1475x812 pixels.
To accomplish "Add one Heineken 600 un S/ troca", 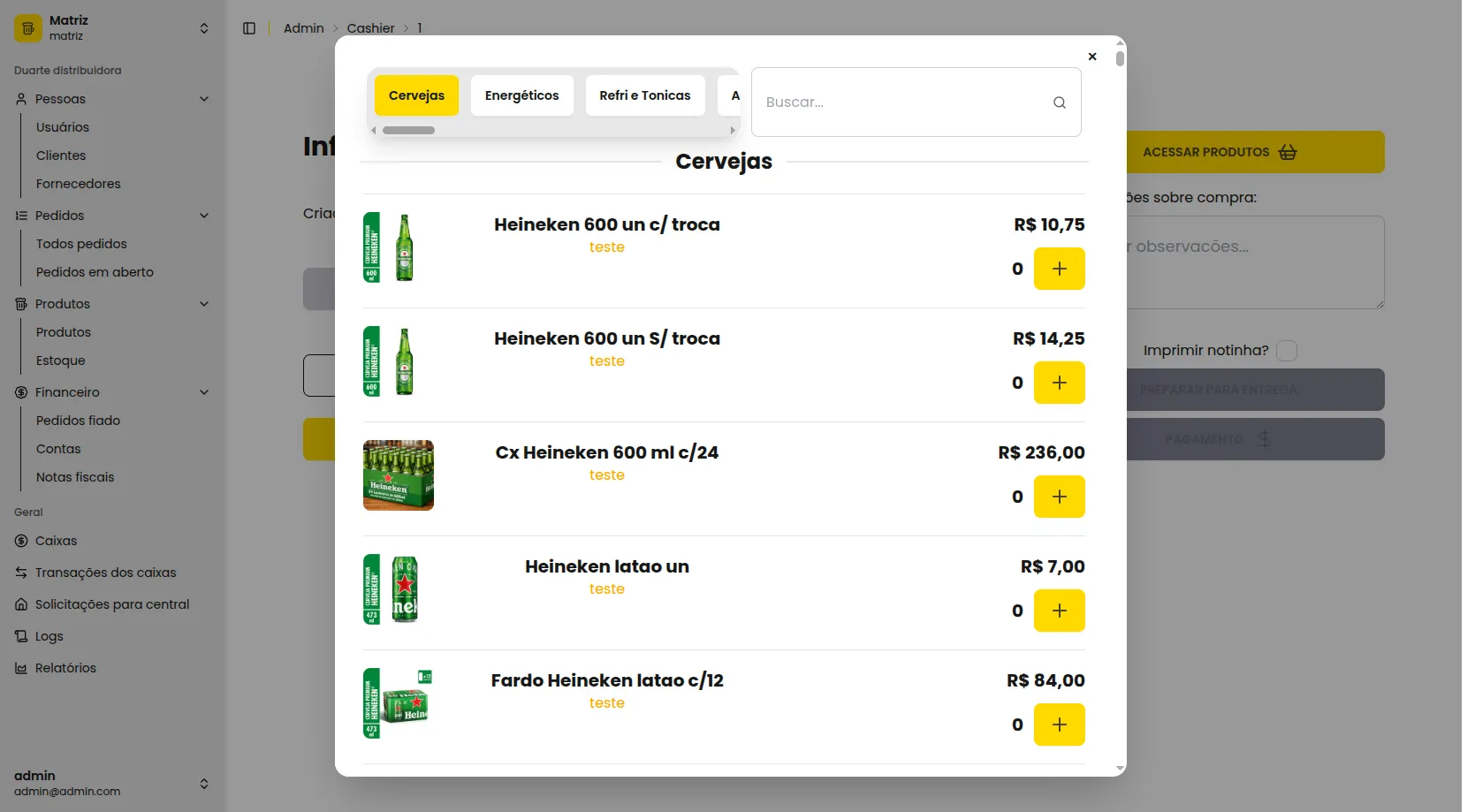I will click(x=1059, y=383).
